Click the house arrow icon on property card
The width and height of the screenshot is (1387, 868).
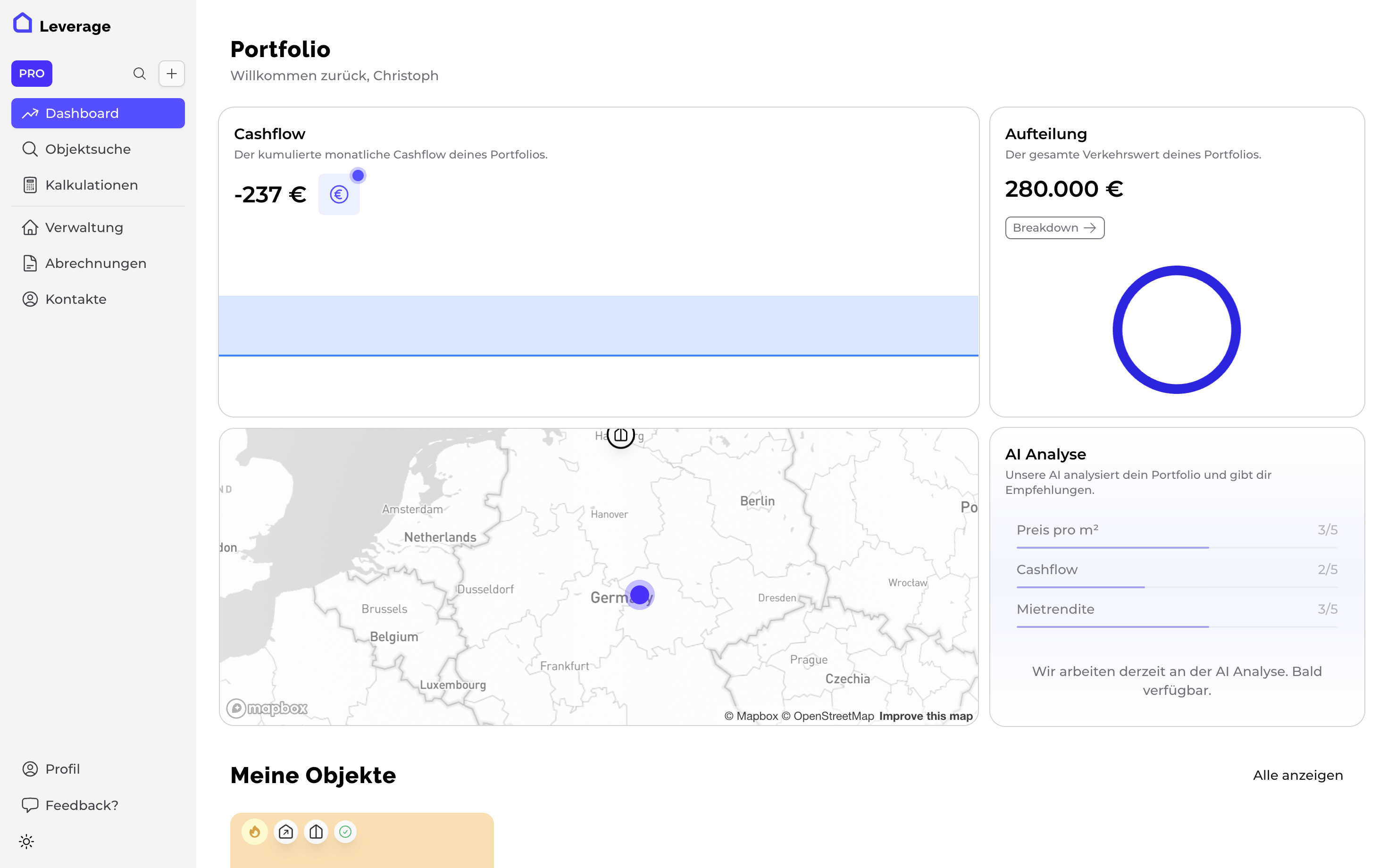(x=286, y=831)
